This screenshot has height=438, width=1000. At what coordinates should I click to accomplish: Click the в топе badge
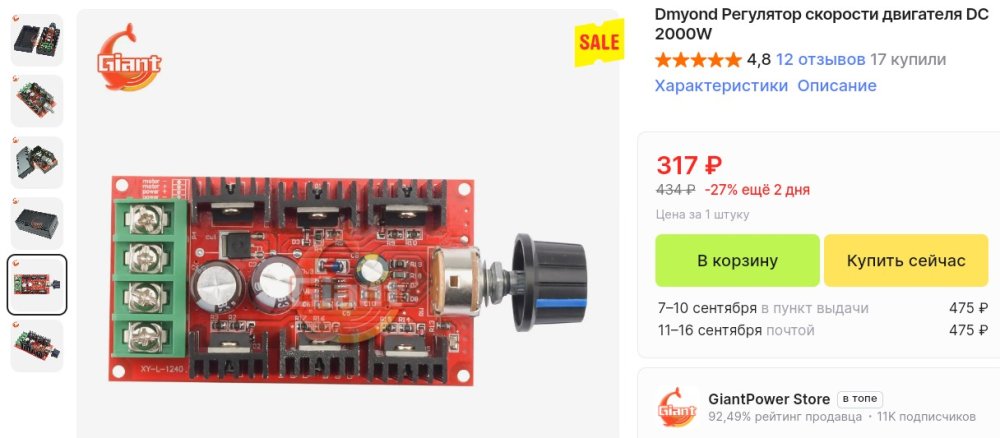[860, 399]
